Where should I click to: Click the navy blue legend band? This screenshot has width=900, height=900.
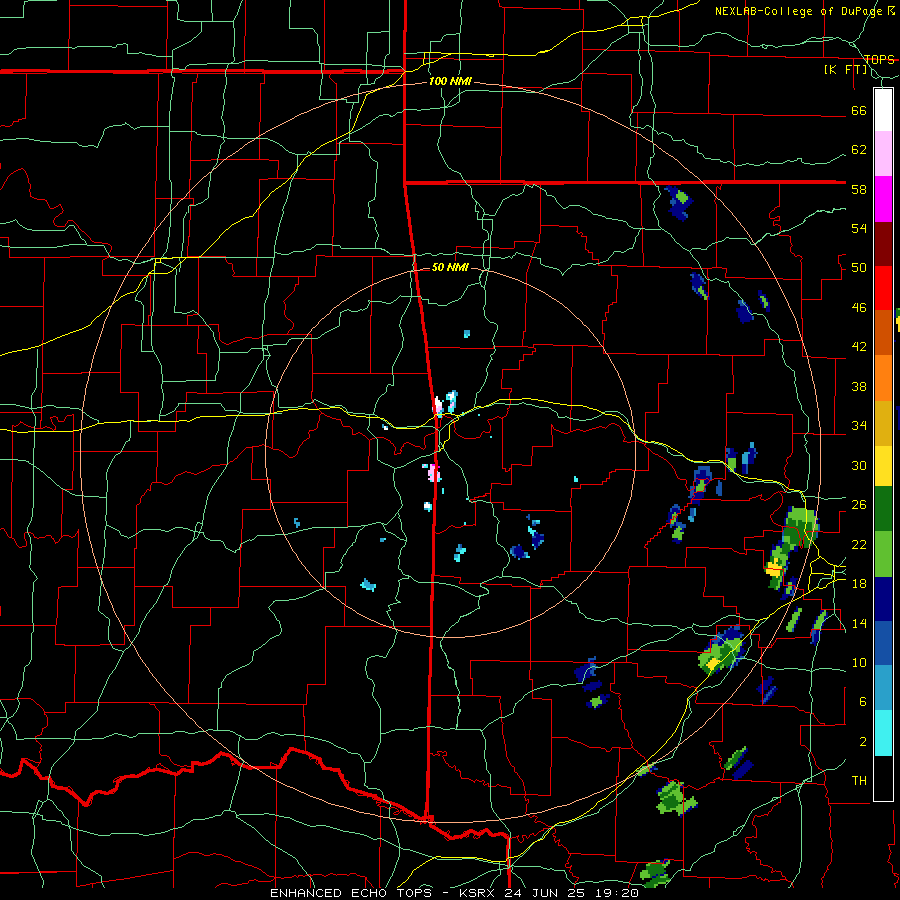(x=883, y=599)
